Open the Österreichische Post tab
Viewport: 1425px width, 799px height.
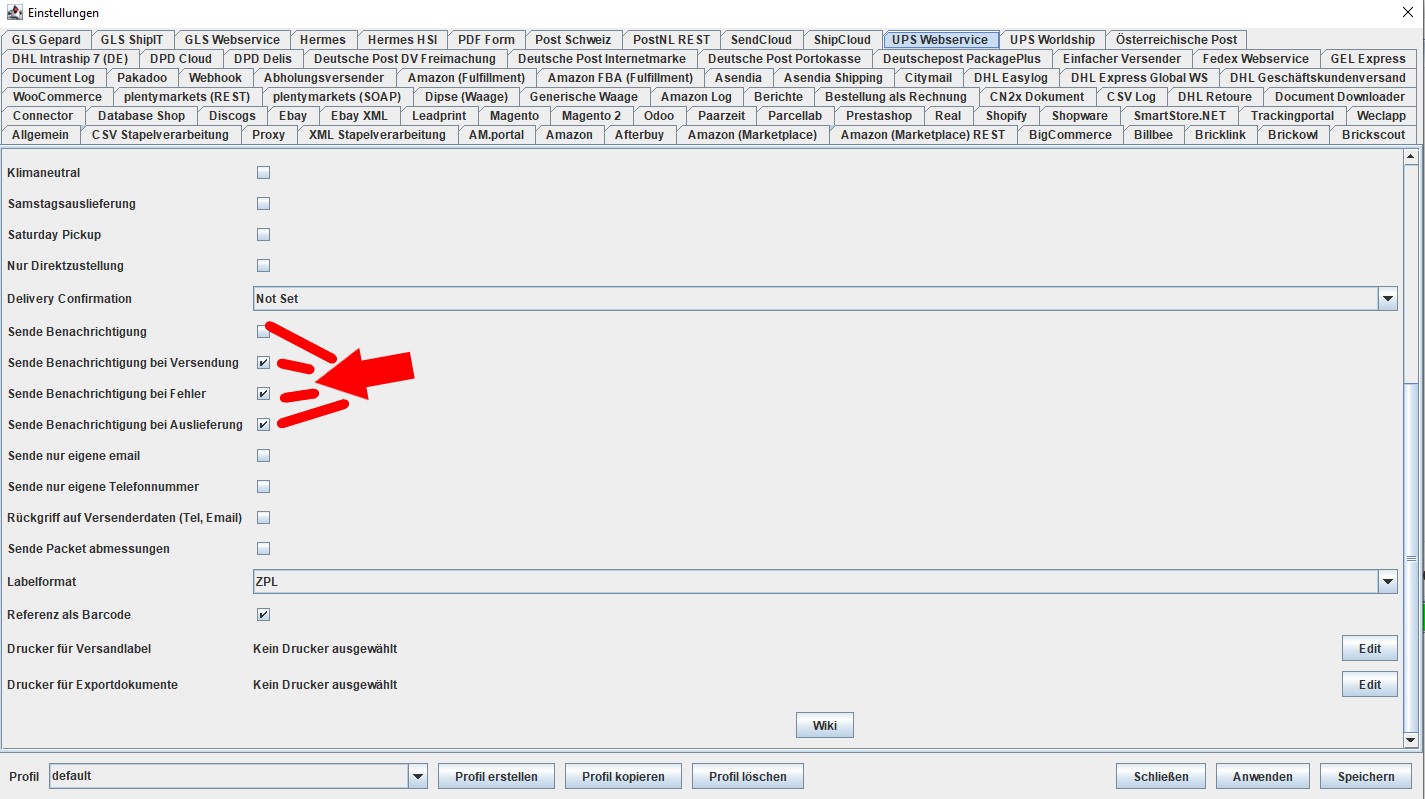click(x=1176, y=40)
